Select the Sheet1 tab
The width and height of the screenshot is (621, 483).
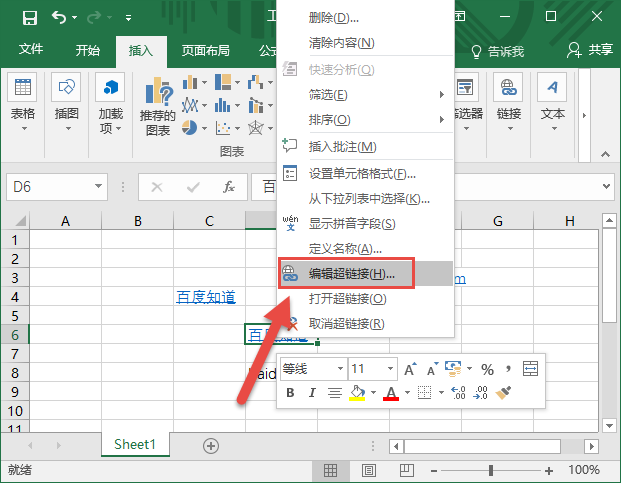coord(135,444)
